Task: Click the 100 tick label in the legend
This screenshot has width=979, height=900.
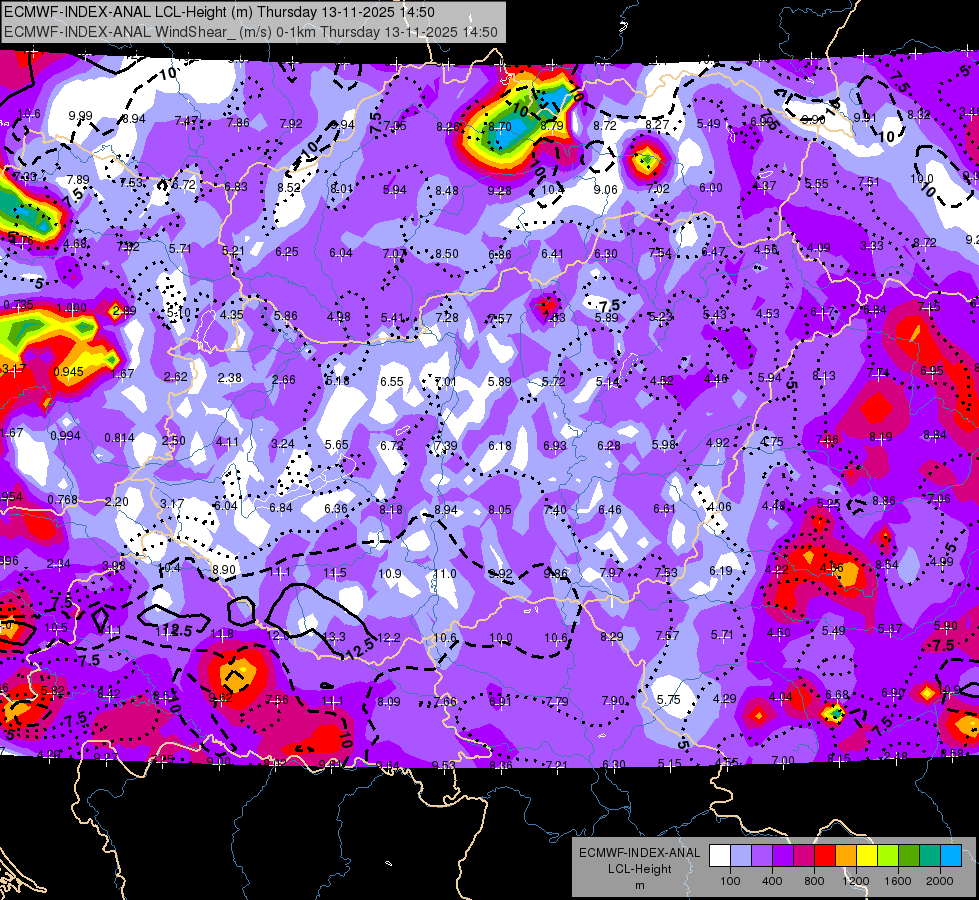Action: (x=730, y=881)
